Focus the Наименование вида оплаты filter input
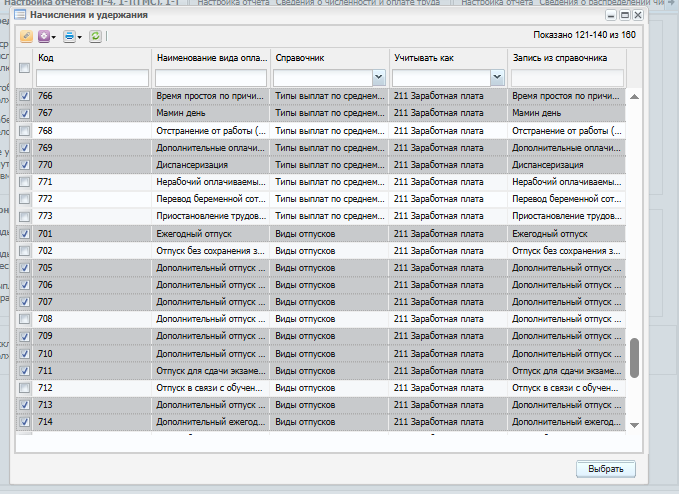679x494 pixels. [x=211, y=78]
